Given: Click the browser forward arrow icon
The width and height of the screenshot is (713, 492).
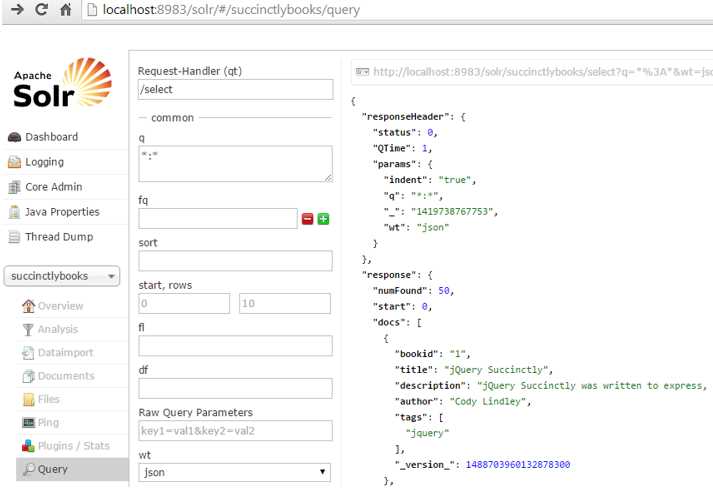Looking at the screenshot, I should [x=17, y=9].
